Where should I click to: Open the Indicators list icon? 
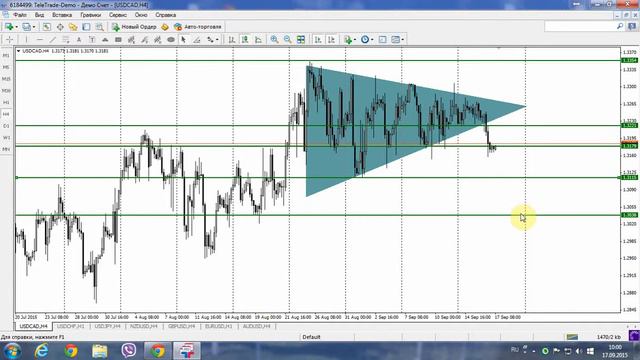click(347, 40)
